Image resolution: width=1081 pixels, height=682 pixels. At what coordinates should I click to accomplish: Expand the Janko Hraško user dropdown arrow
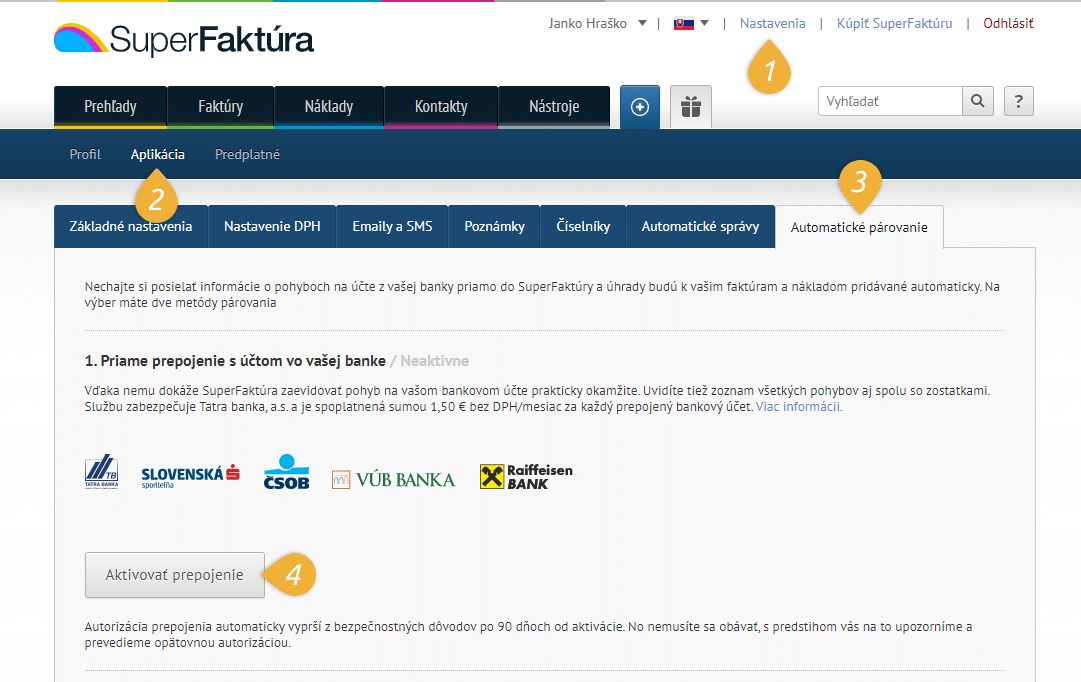point(643,23)
